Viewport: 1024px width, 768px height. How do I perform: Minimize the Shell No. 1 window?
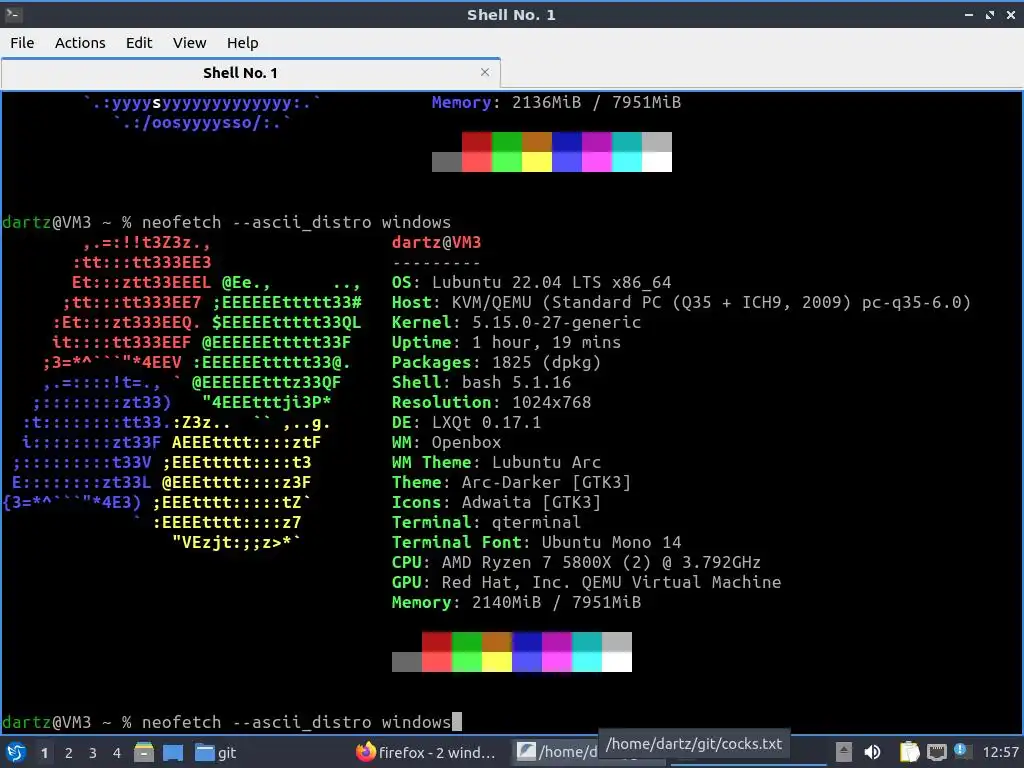[968, 15]
